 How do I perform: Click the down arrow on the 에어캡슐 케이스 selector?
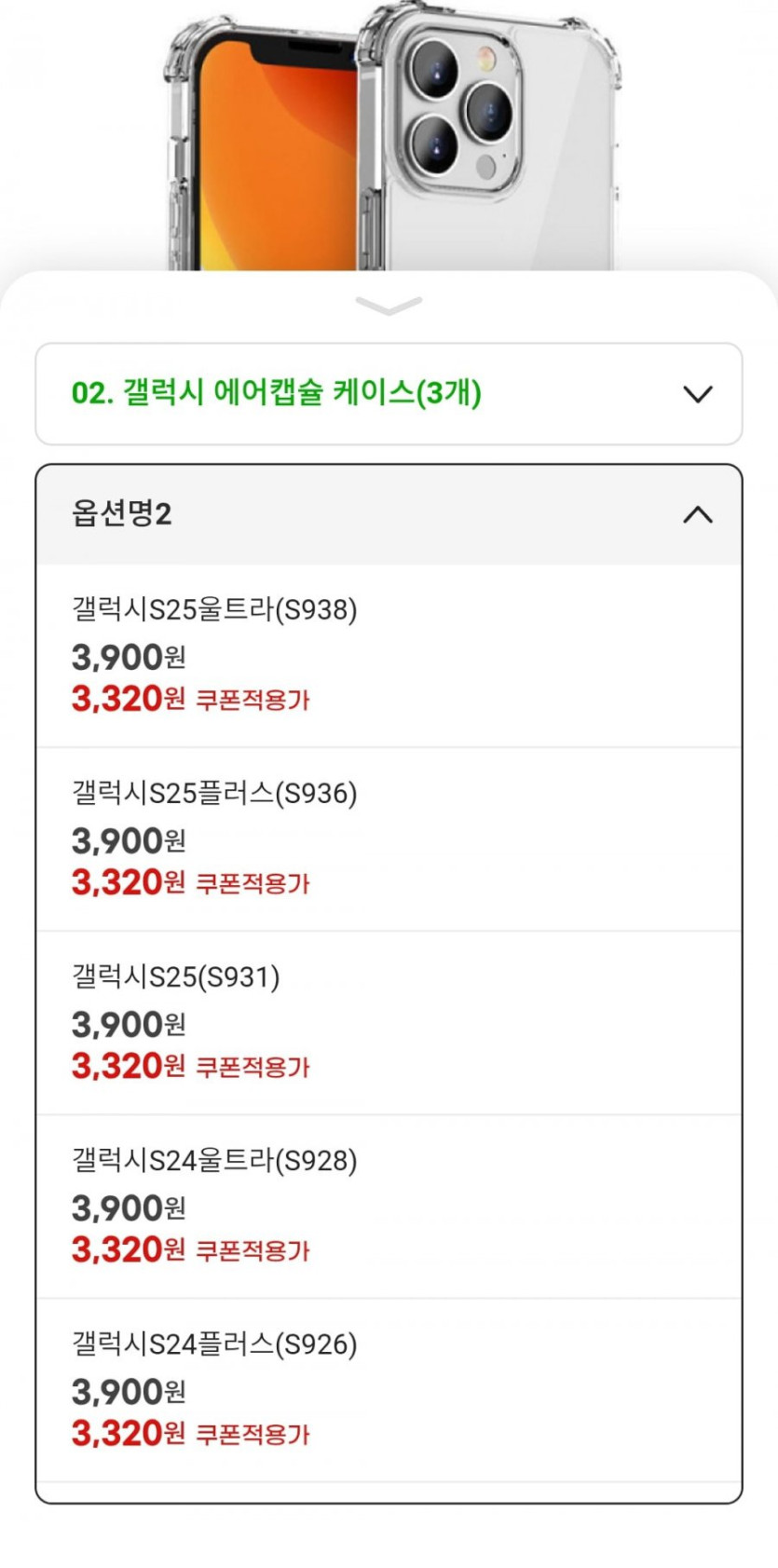click(697, 394)
